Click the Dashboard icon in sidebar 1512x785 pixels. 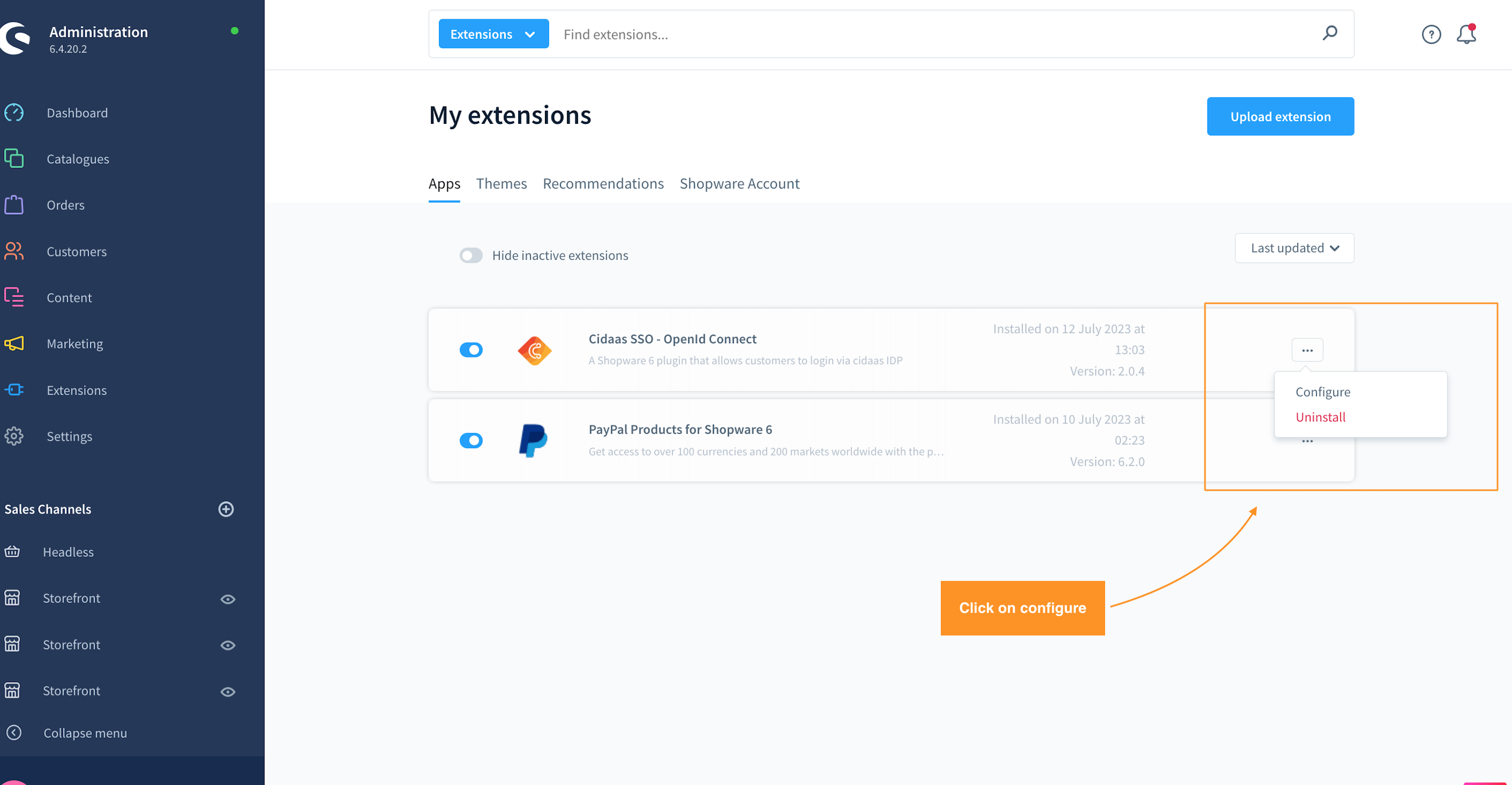click(15, 112)
